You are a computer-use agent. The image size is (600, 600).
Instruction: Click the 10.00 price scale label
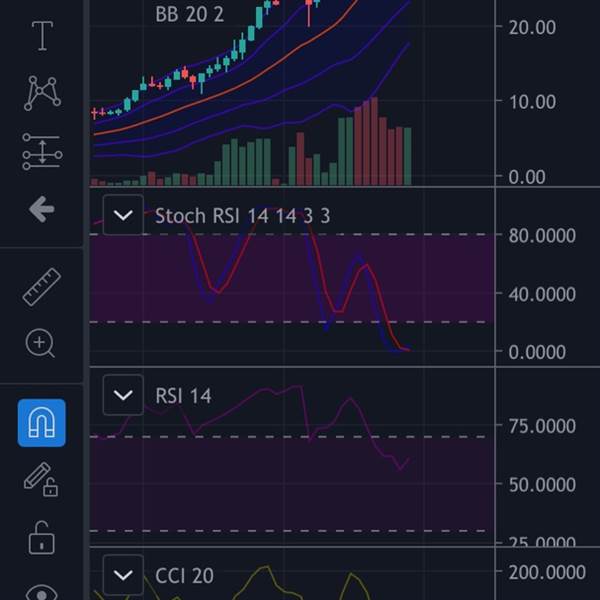click(x=532, y=102)
